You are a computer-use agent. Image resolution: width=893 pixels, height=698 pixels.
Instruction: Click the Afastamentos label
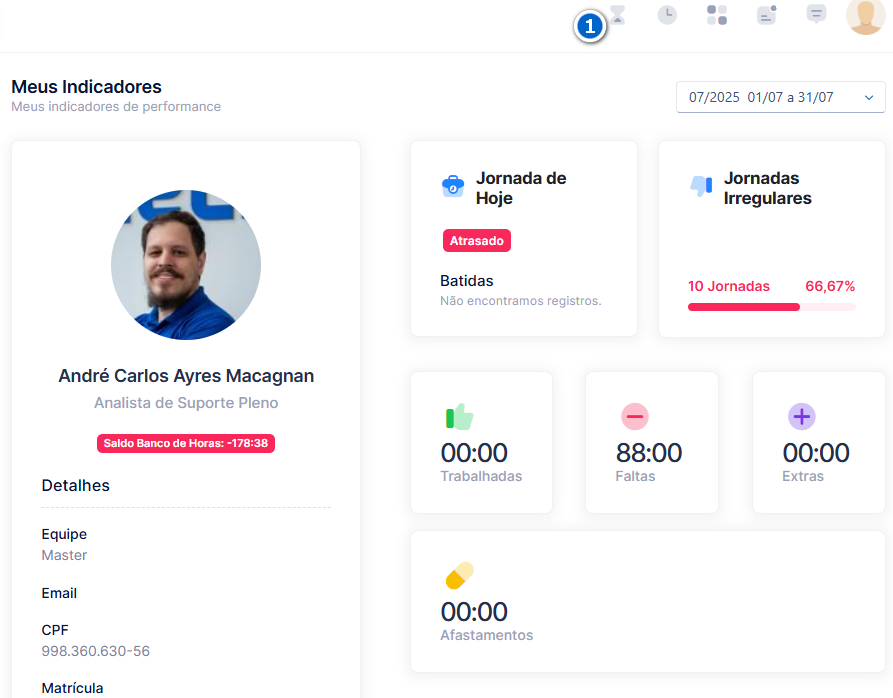pos(486,635)
